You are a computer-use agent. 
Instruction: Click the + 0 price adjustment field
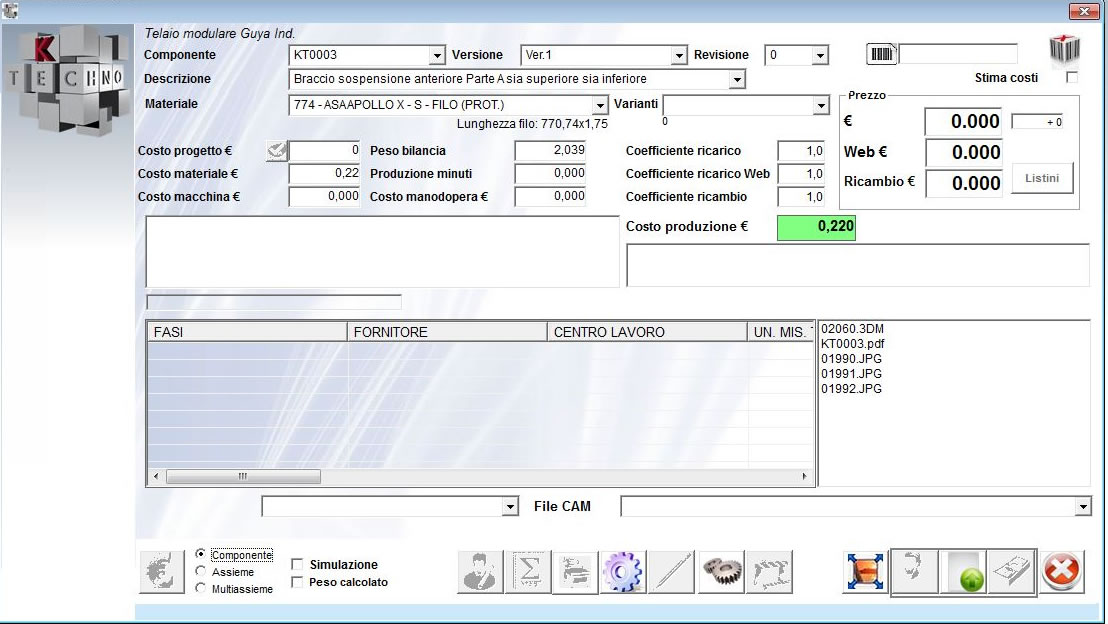point(1038,122)
